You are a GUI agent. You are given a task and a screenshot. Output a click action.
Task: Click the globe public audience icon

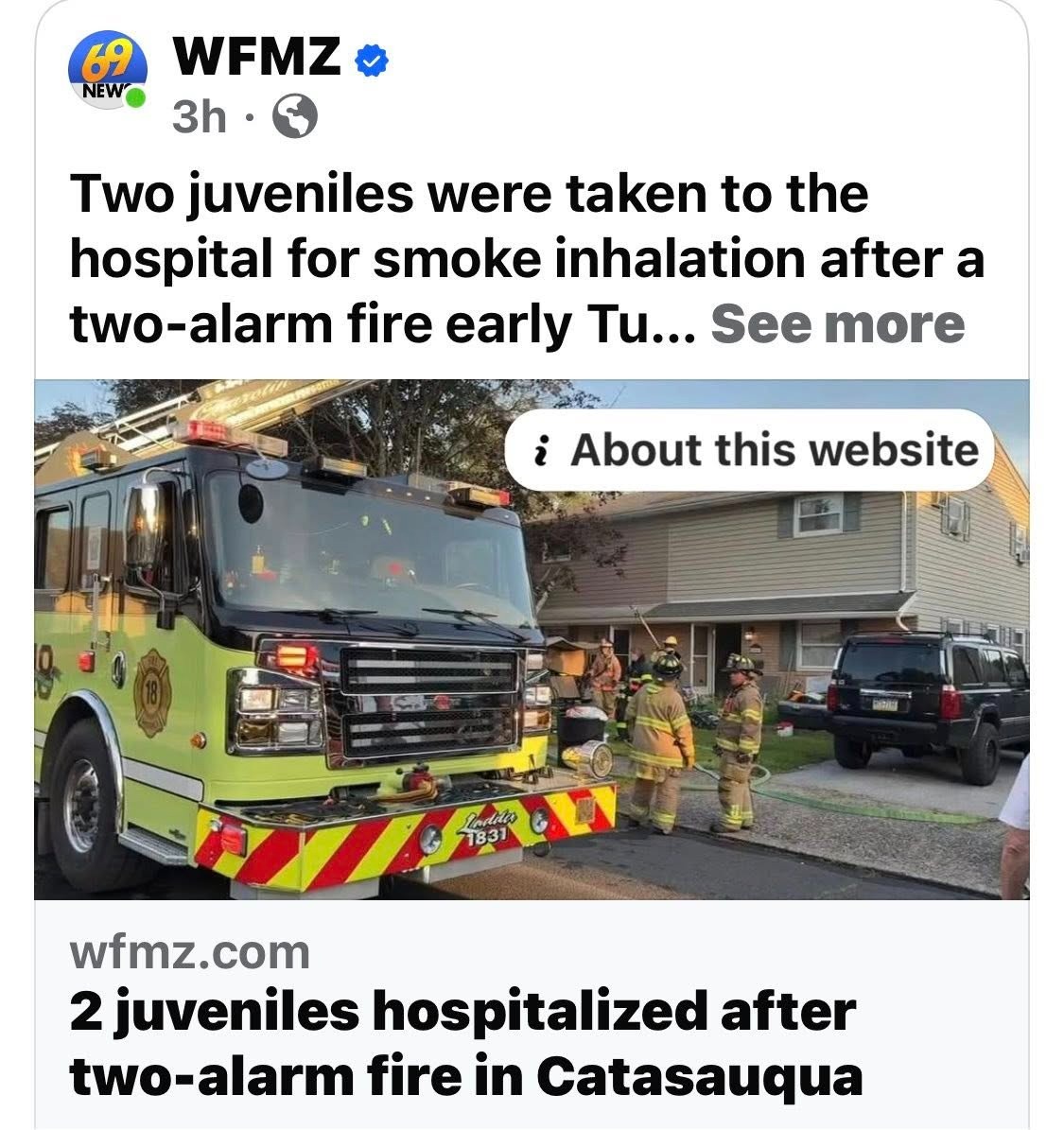294,116
